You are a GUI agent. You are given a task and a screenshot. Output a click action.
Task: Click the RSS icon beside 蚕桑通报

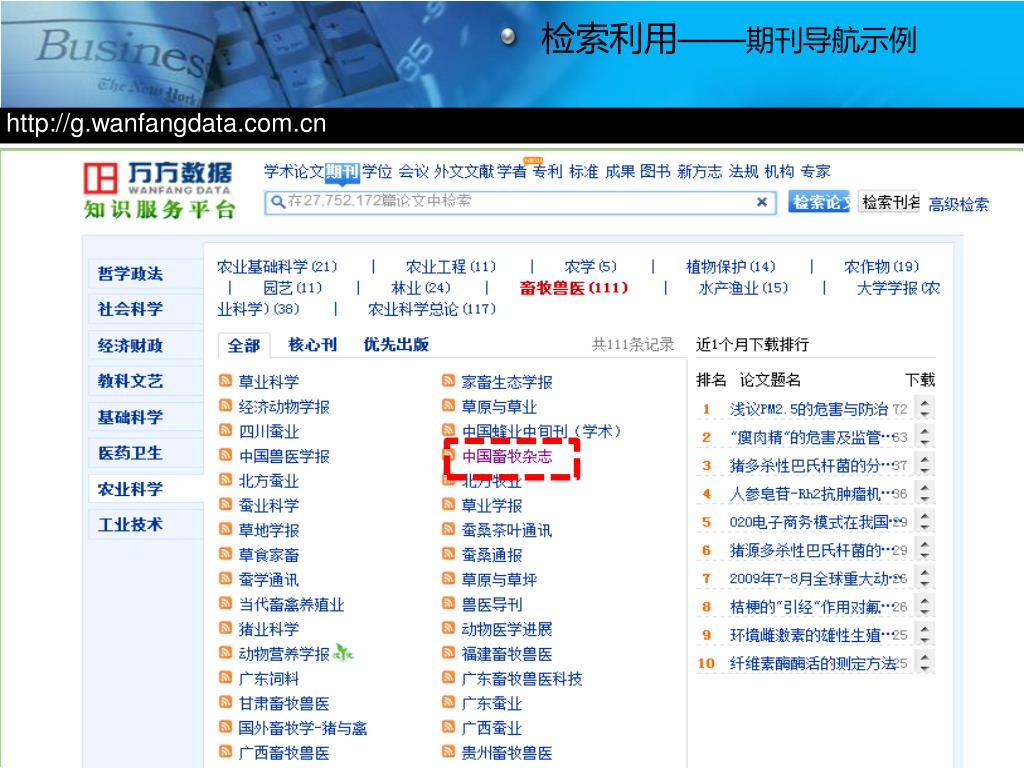click(448, 553)
